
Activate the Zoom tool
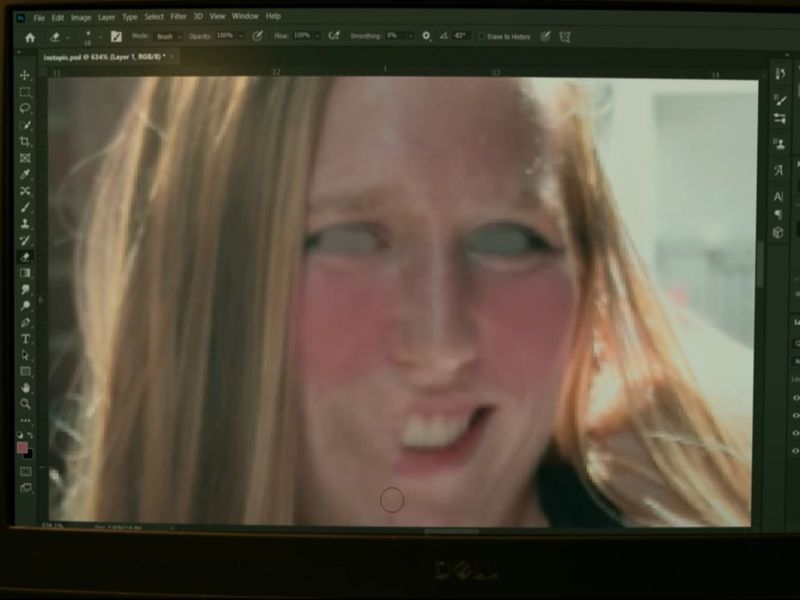[26, 404]
